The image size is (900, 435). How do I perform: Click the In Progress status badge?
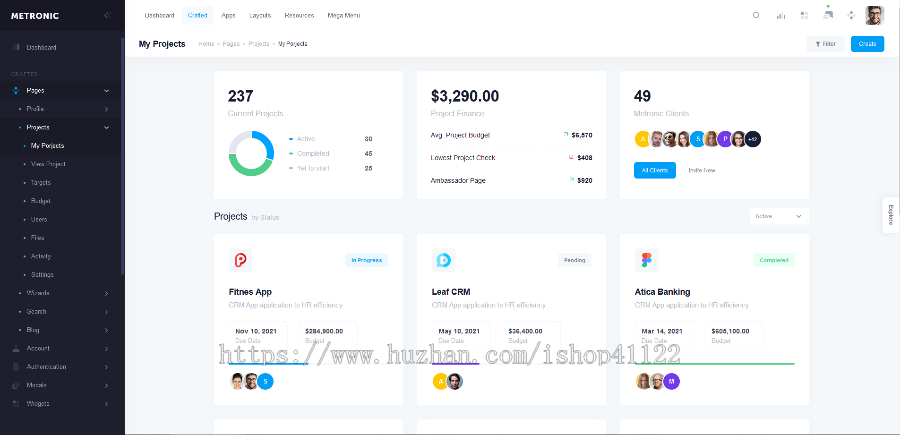point(367,260)
